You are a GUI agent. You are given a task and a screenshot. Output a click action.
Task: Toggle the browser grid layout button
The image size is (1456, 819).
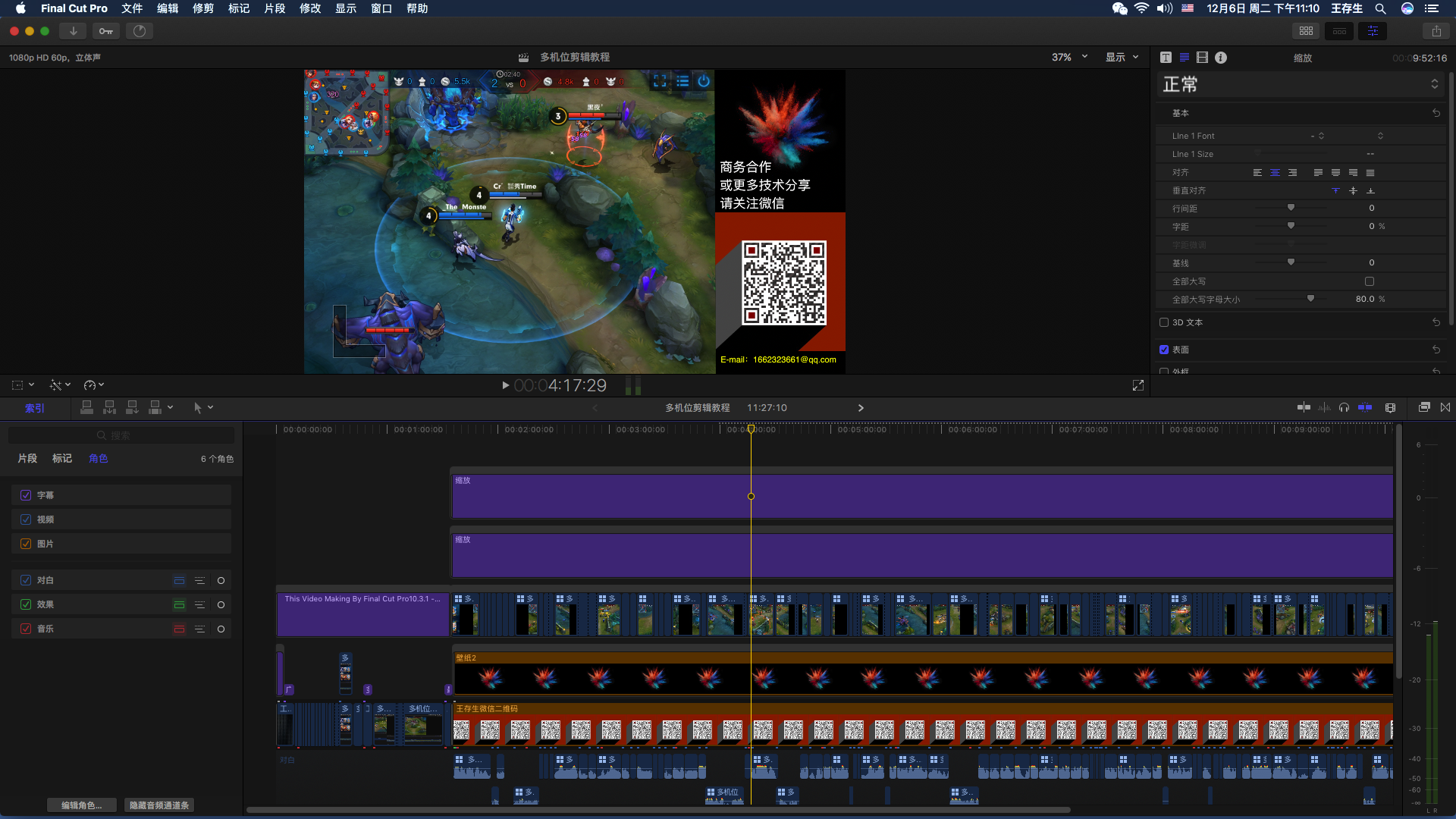point(1306,31)
